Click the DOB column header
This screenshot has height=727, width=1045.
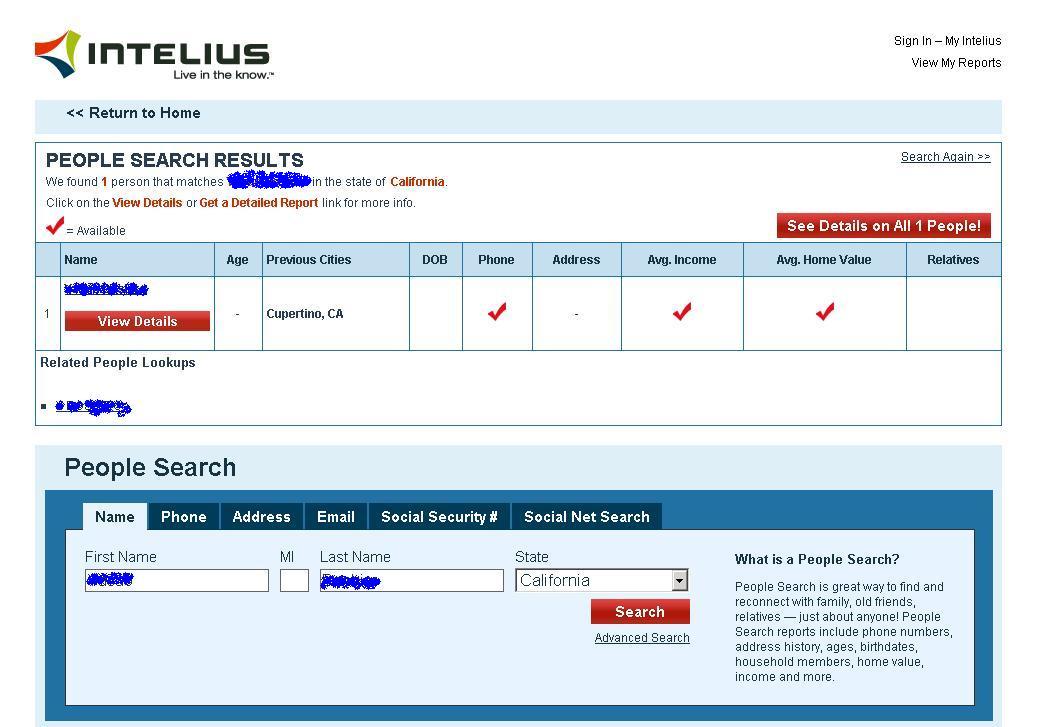tap(435, 260)
